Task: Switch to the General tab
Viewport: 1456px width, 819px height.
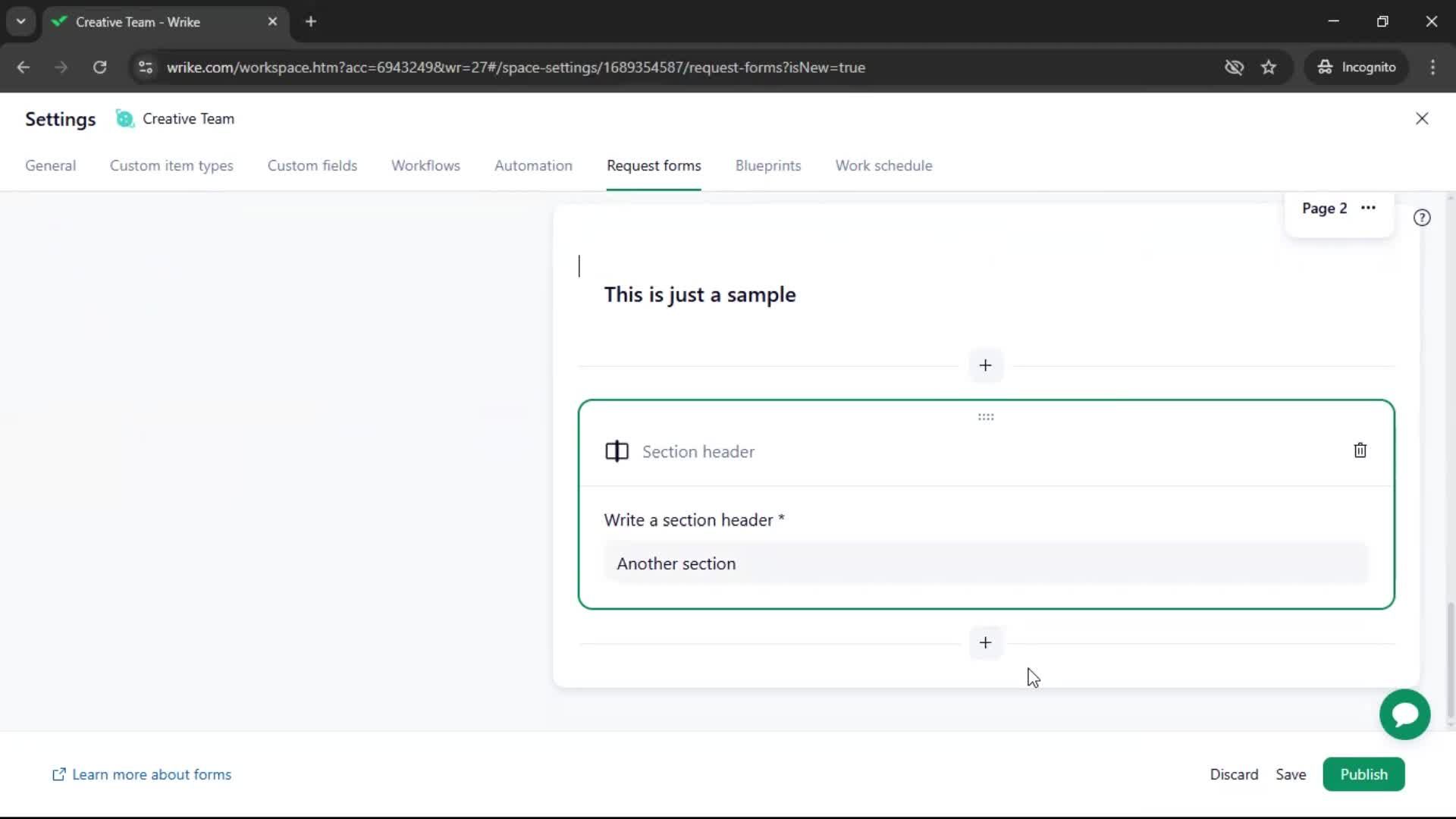Action: click(50, 165)
